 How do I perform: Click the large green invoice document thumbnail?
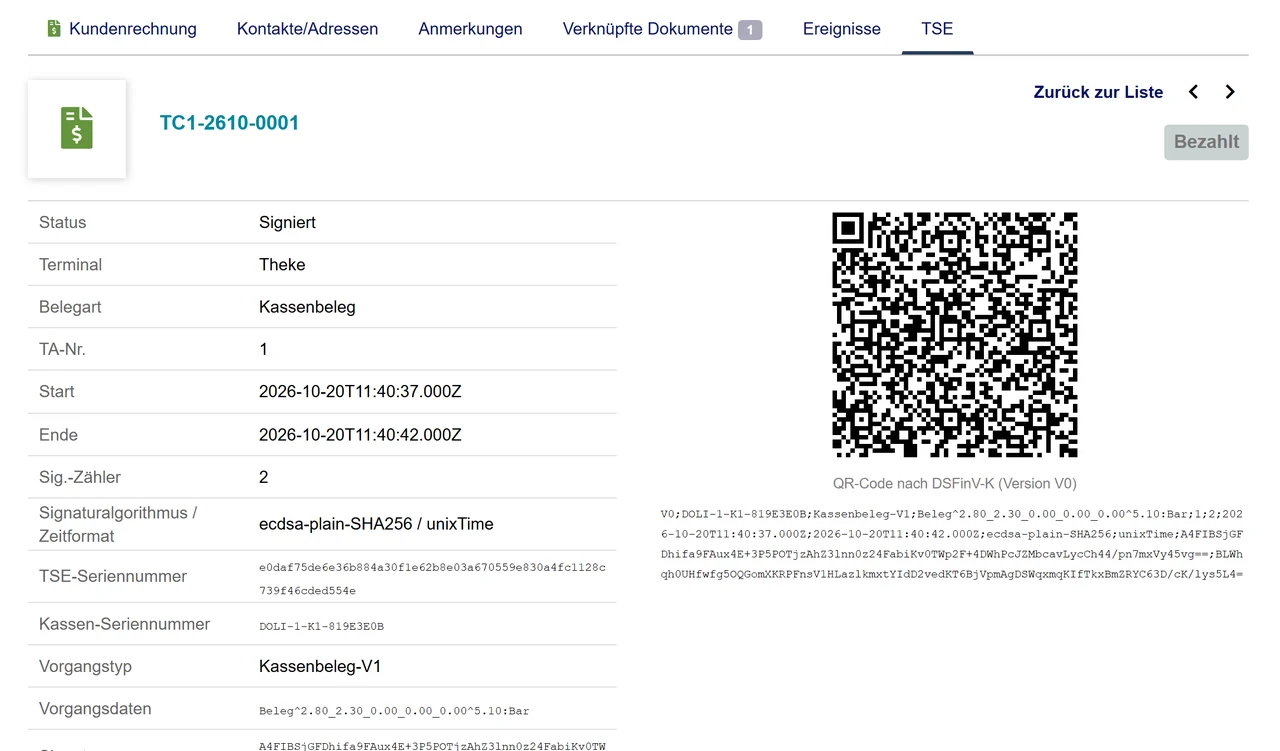(x=77, y=129)
